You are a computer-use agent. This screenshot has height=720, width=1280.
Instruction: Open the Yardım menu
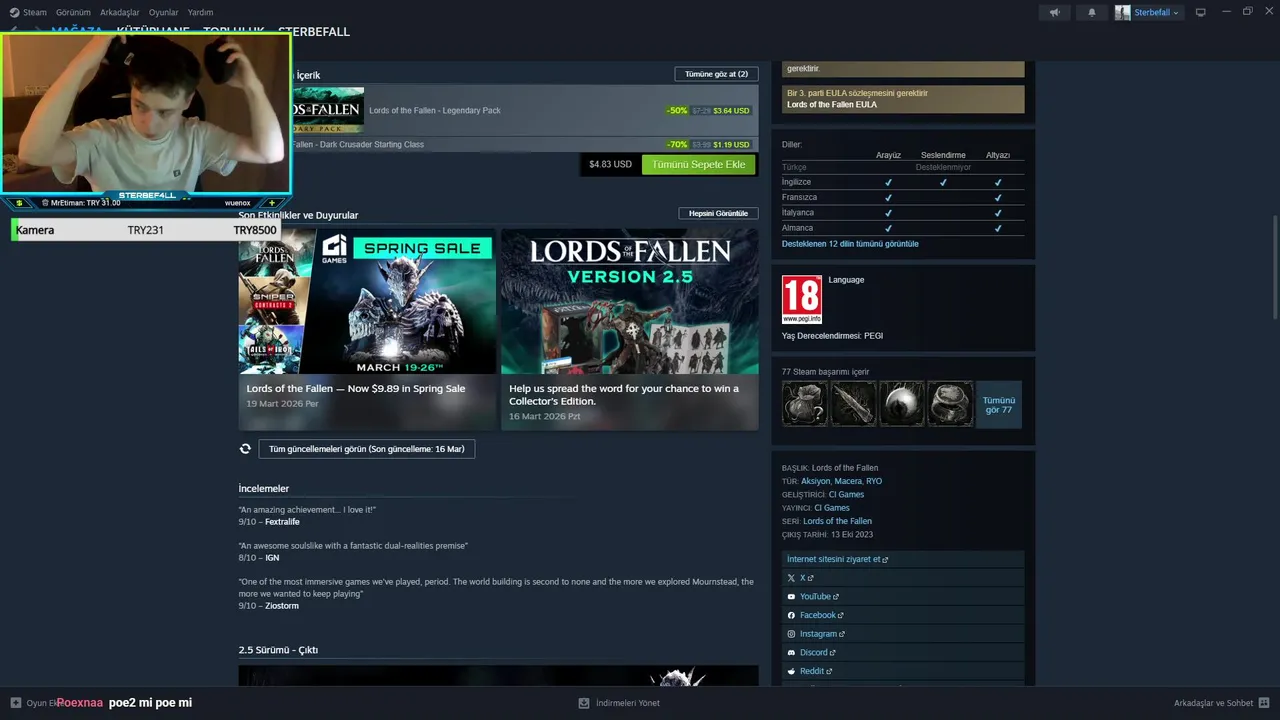click(200, 12)
